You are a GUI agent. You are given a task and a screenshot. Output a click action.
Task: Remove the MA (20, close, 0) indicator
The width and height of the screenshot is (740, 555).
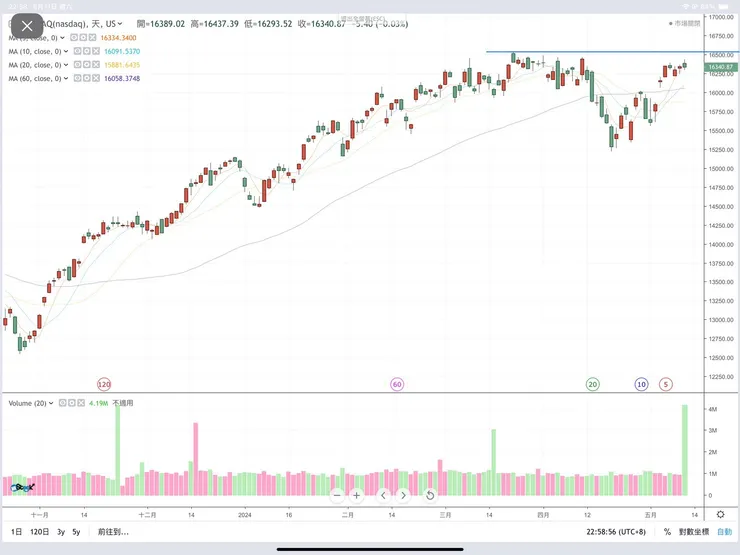point(96,65)
